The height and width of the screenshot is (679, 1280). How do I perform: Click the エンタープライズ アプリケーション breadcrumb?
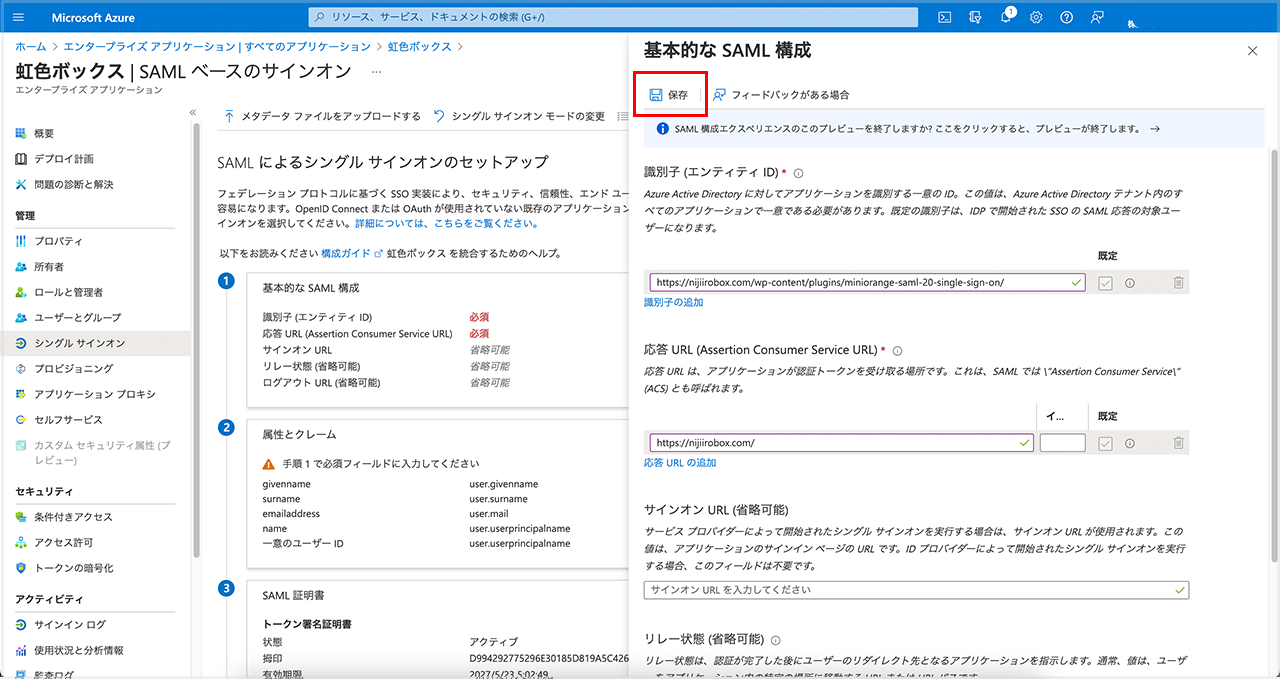click(x=216, y=47)
